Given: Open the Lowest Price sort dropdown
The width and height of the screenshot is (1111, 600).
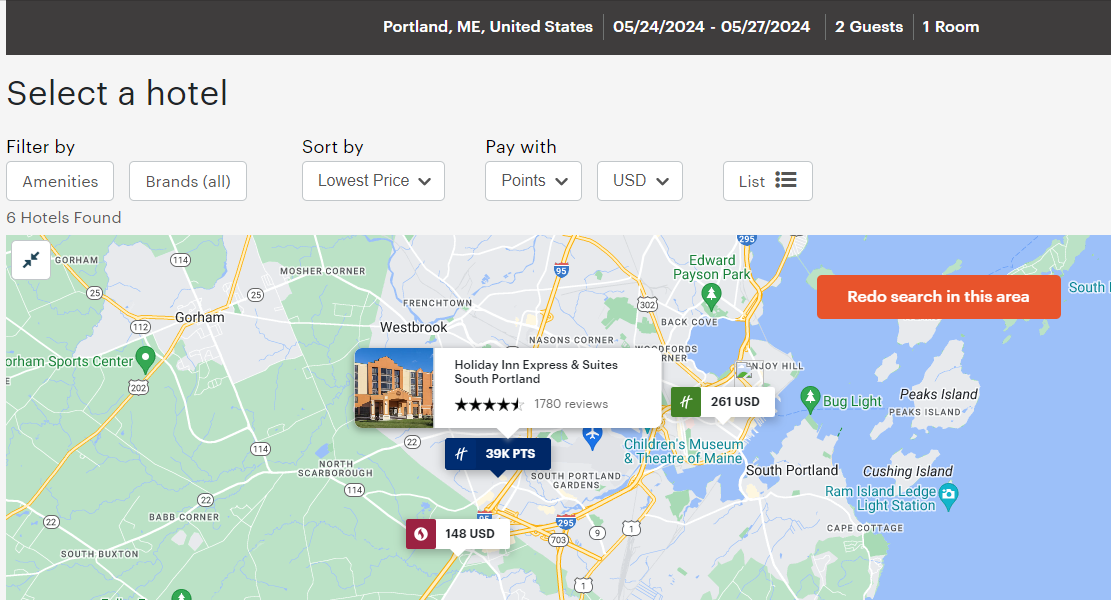Looking at the screenshot, I should pos(373,181).
